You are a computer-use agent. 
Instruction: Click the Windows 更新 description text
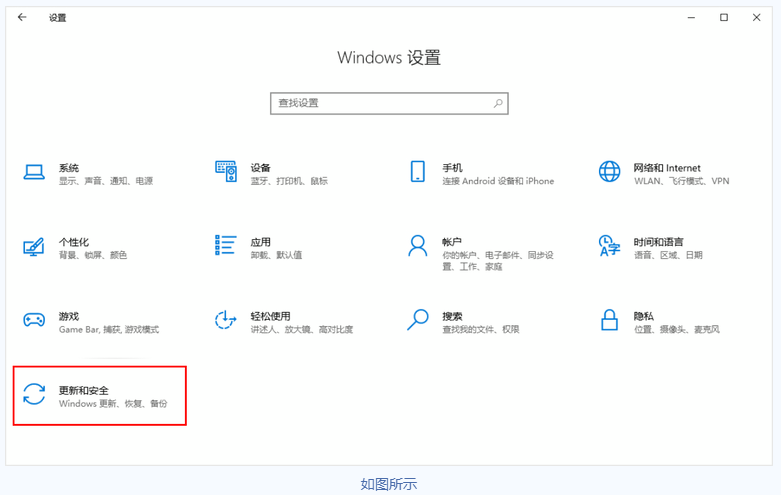click(113, 403)
